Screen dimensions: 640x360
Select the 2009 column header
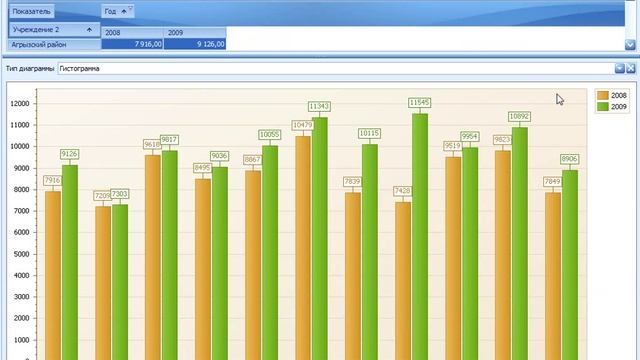click(x=195, y=33)
